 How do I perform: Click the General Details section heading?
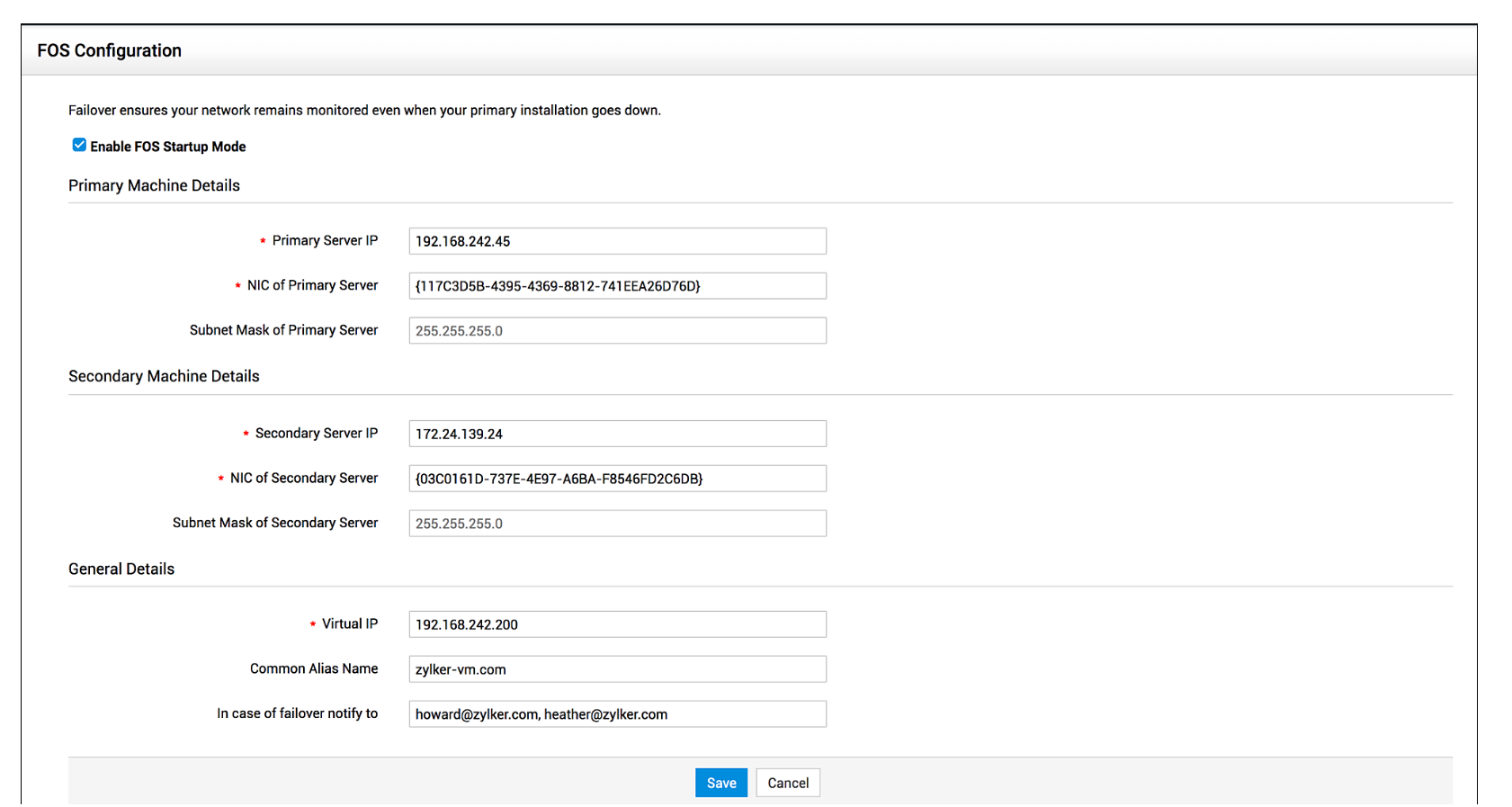tap(121, 569)
